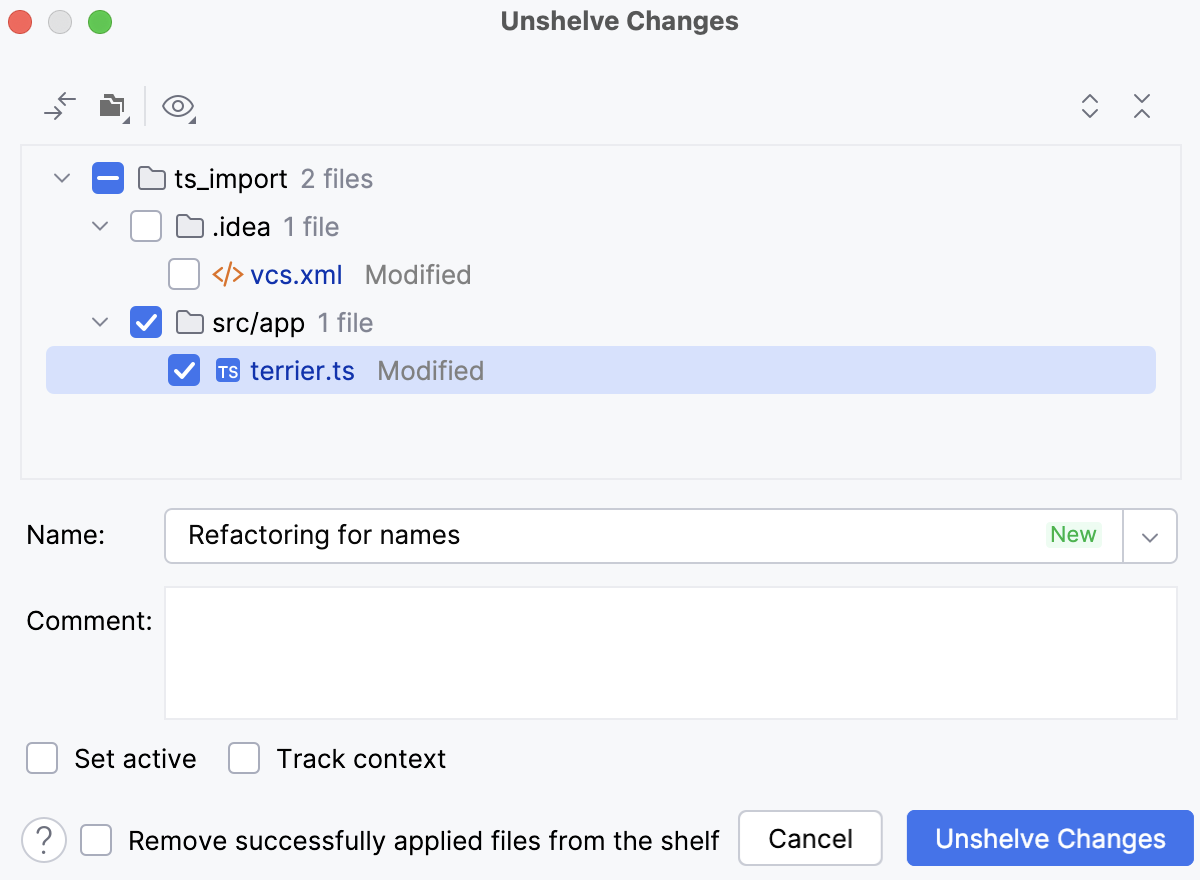
Task: Click the TS icon next to terrier.ts
Action: coord(228,370)
